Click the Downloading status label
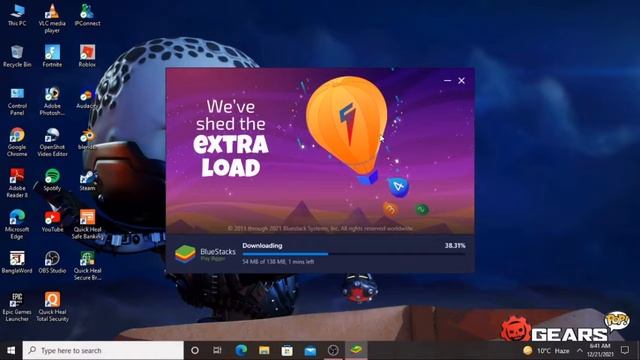Viewport: 640px width, 360px height. 262,246
